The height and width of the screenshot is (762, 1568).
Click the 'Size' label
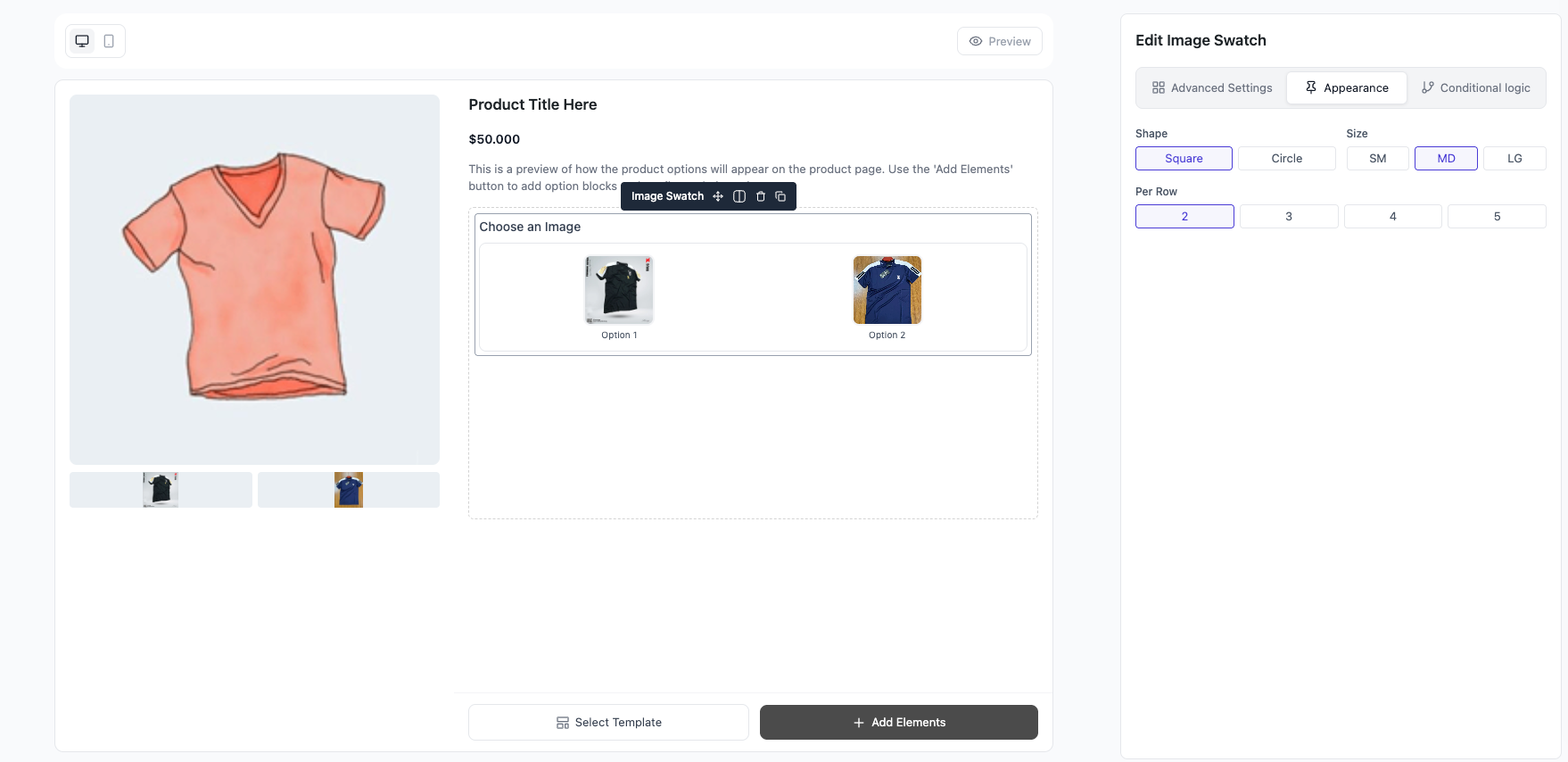(1357, 134)
